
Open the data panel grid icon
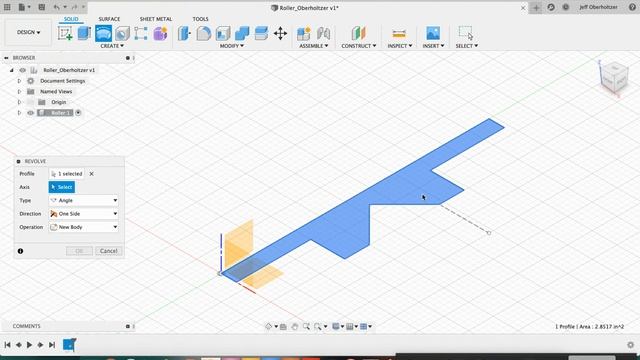(7, 7)
